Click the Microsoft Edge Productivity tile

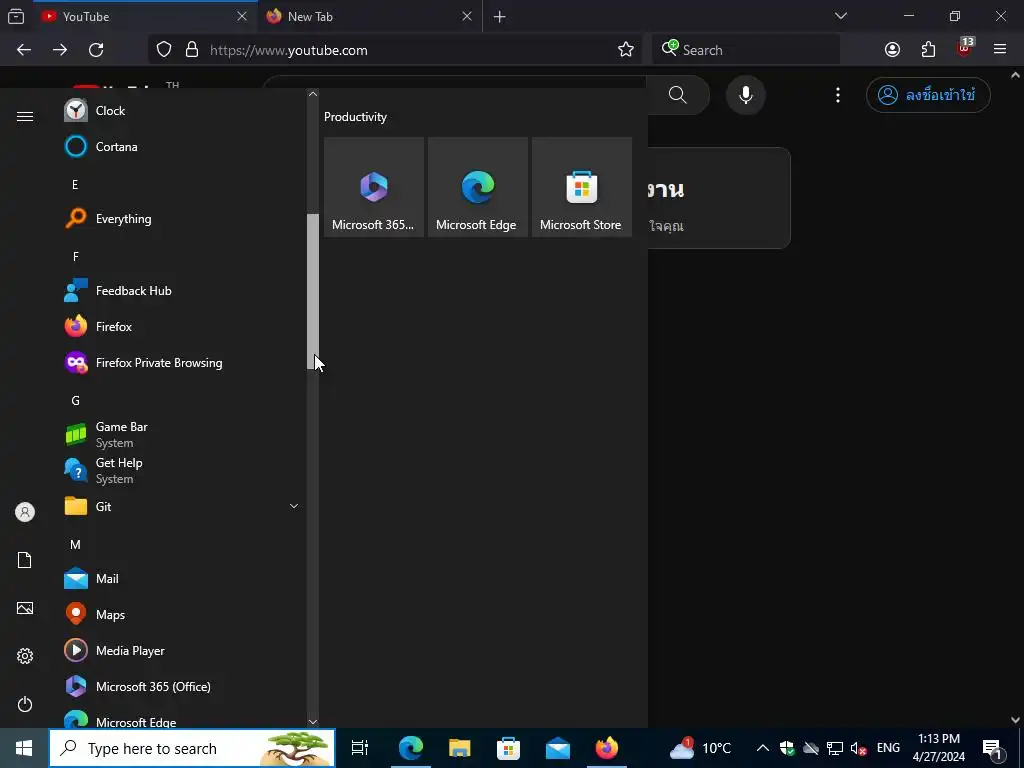tap(477, 187)
